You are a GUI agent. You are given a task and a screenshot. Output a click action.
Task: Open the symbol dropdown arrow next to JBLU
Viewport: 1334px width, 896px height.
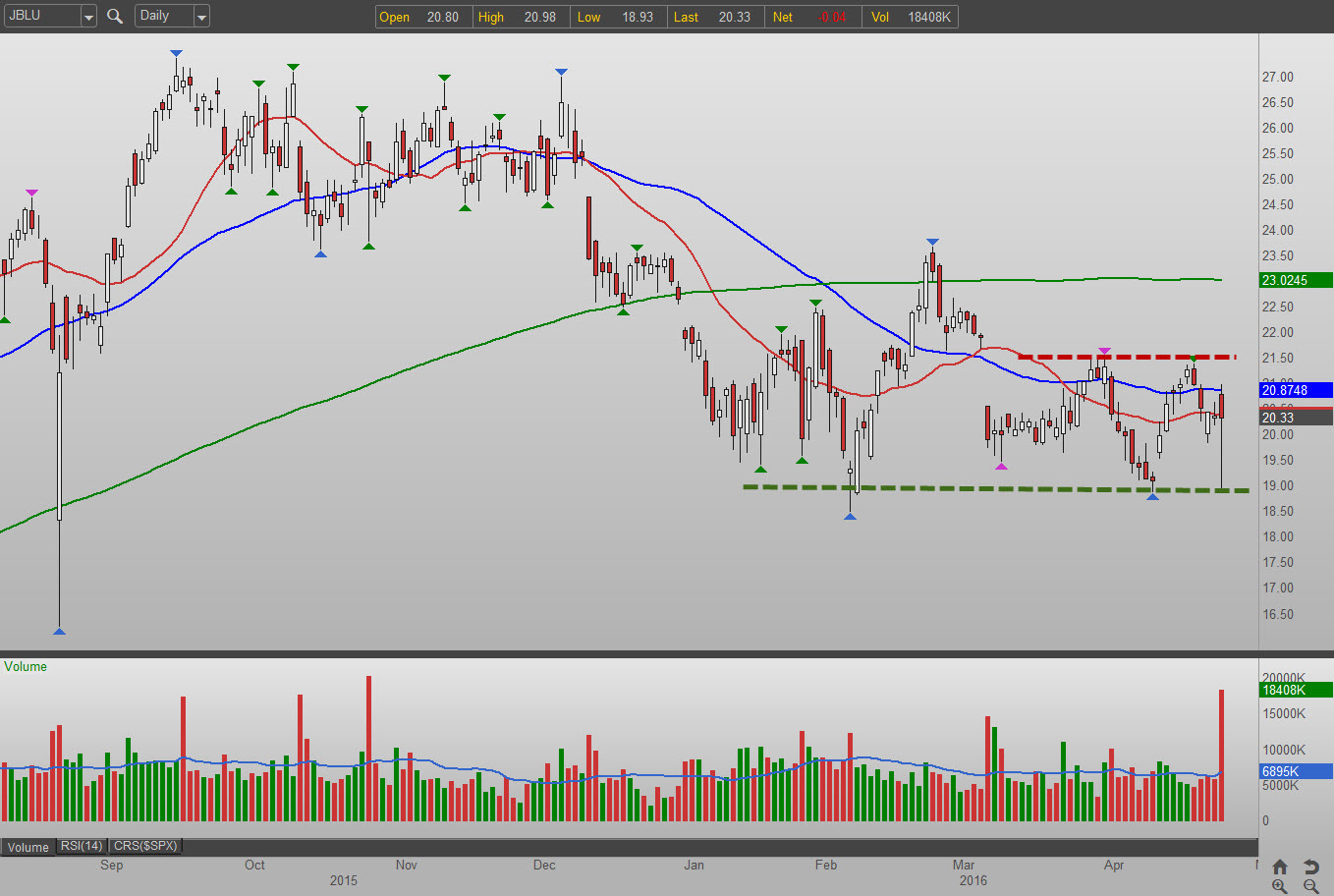click(x=88, y=17)
